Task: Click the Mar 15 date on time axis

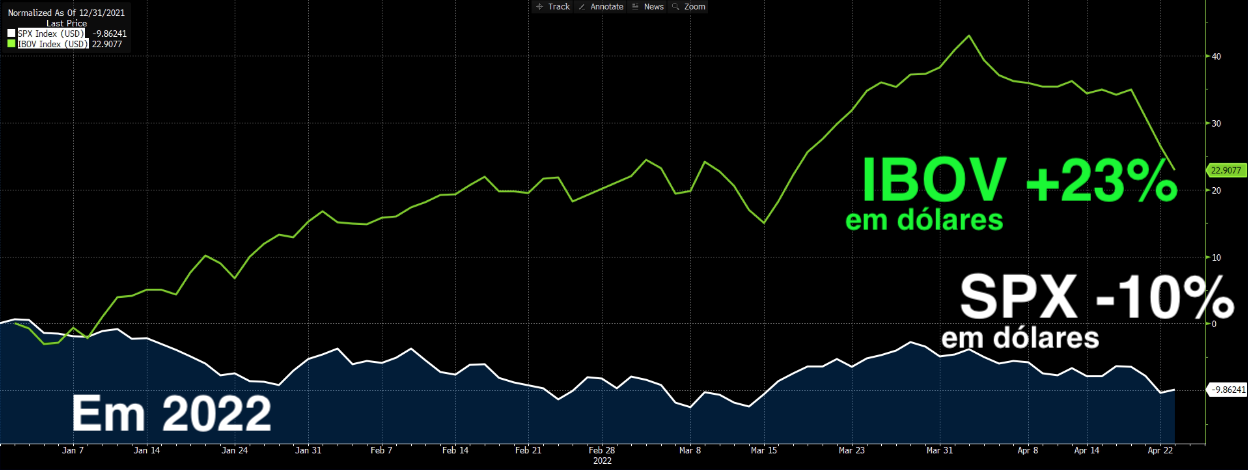Action: pyautogui.click(x=763, y=451)
